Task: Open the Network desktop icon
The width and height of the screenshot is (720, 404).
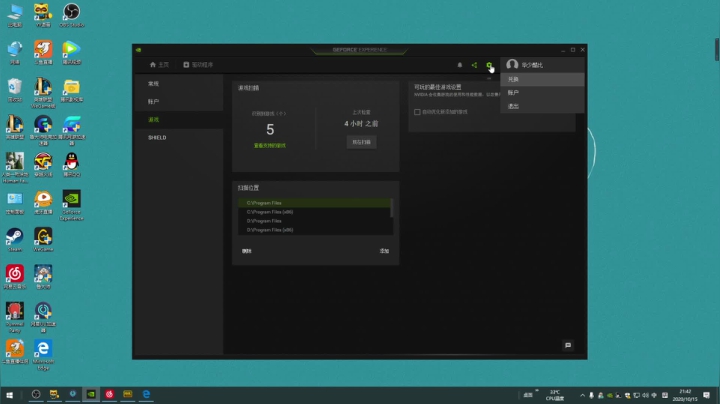Action: pyautogui.click(x=15, y=52)
